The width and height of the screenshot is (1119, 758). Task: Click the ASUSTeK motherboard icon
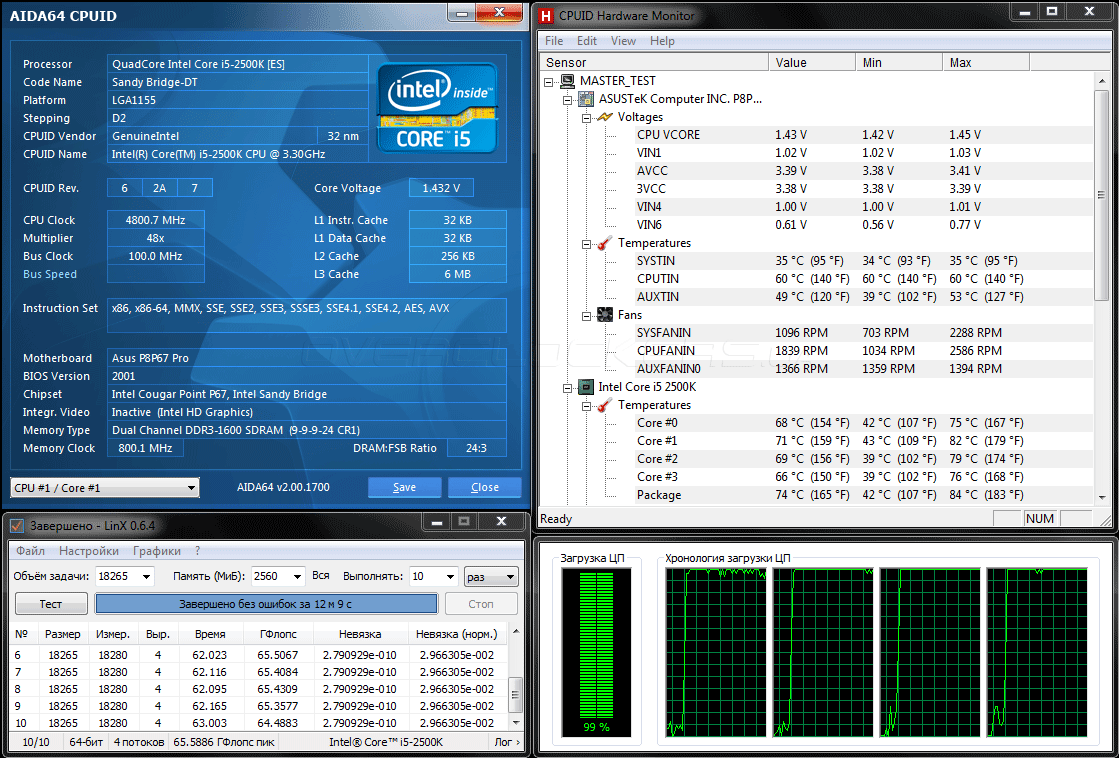coord(586,98)
